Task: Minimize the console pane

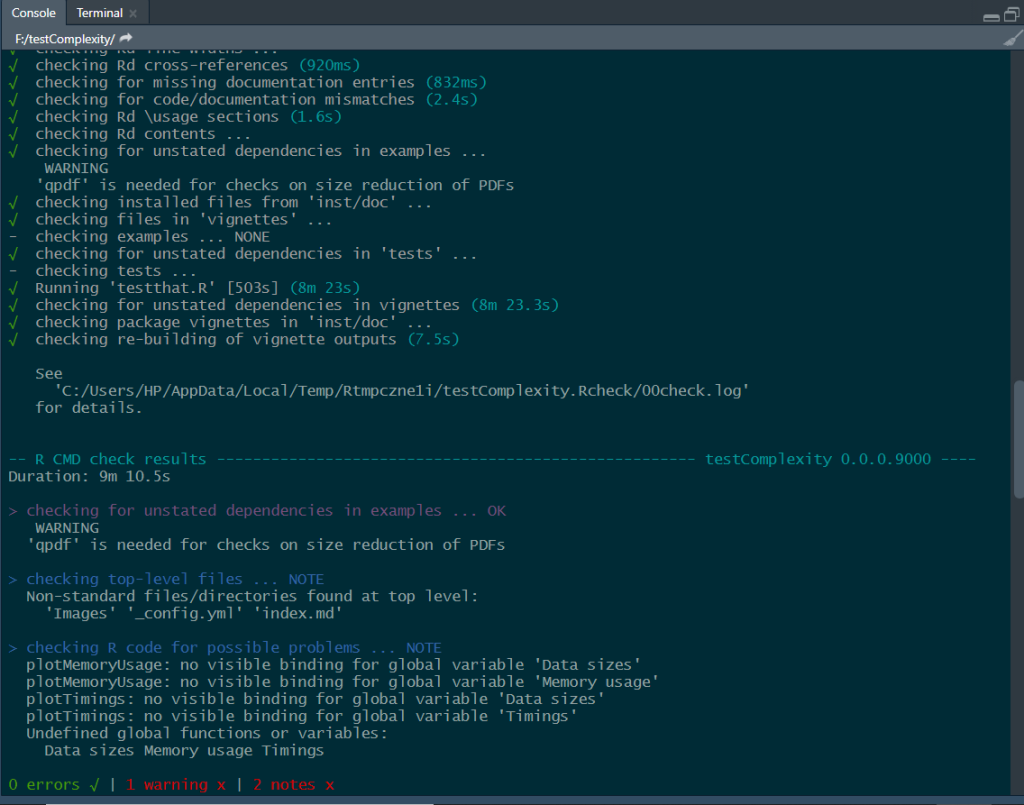Action: click(991, 17)
